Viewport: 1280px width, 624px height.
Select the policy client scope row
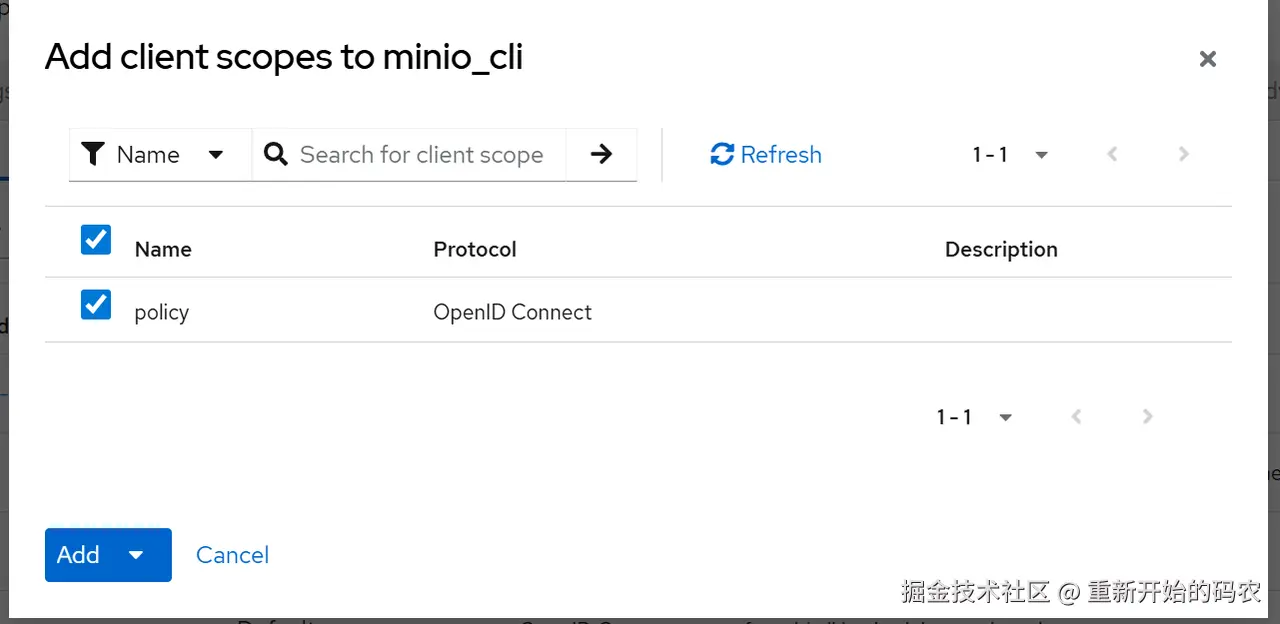click(162, 312)
